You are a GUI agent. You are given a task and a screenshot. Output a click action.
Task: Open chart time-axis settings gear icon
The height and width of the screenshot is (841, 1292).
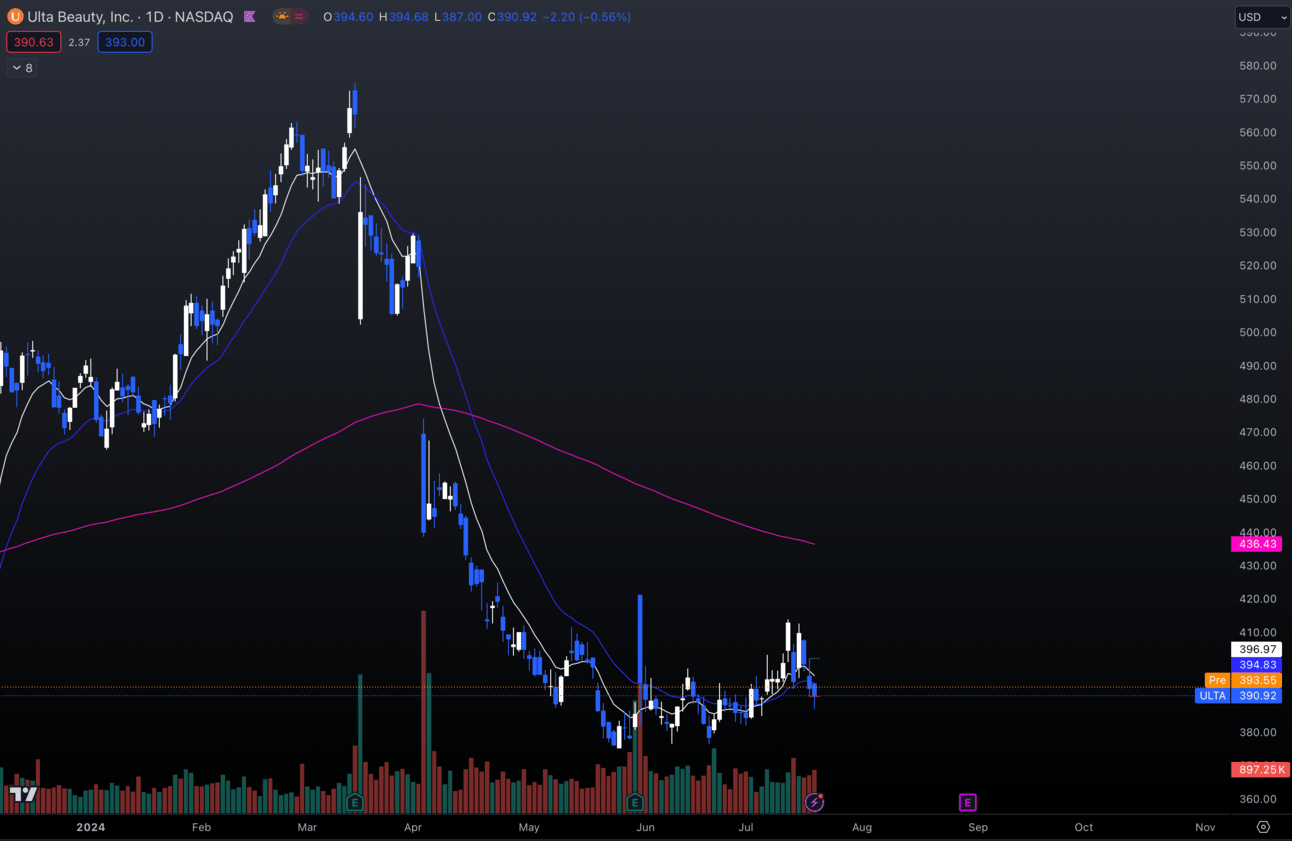coord(1263,827)
